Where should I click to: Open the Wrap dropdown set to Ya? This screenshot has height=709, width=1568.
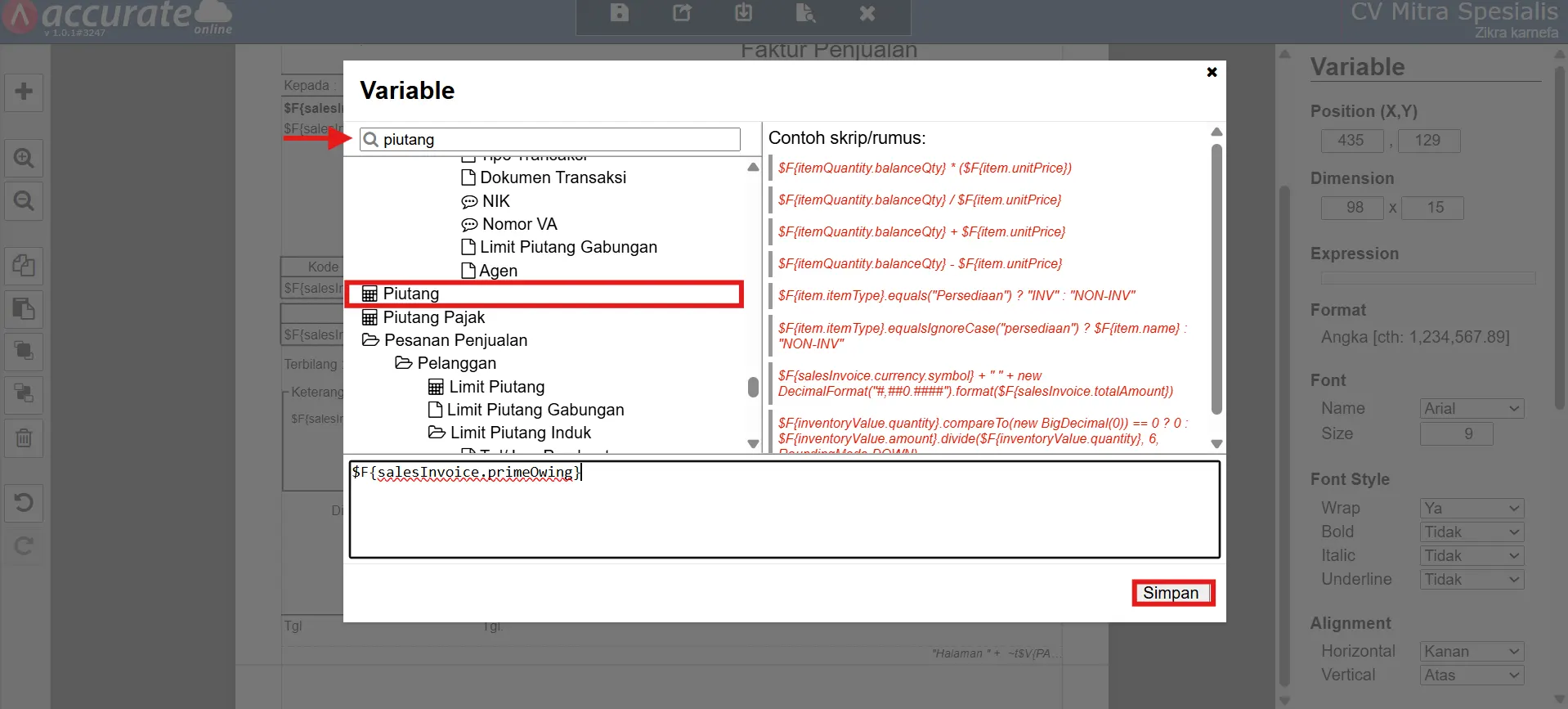click(x=1472, y=509)
